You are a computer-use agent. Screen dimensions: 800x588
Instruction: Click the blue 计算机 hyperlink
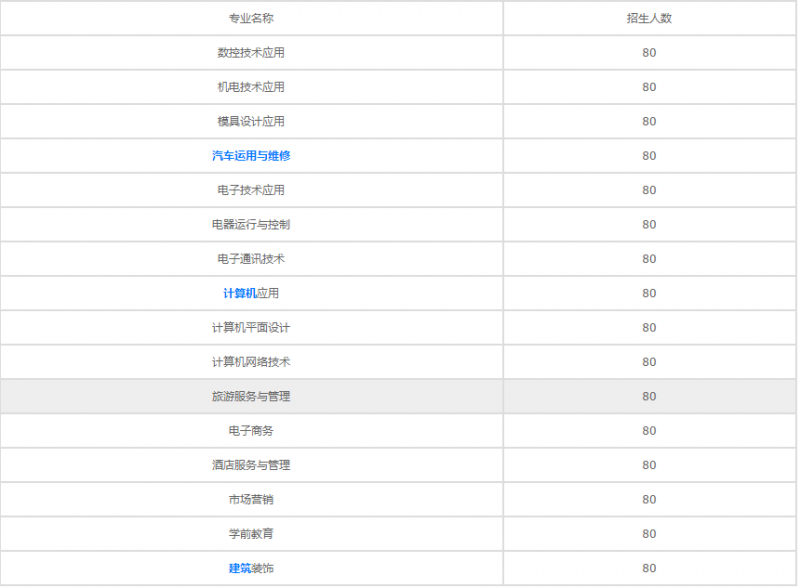point(240,293)
